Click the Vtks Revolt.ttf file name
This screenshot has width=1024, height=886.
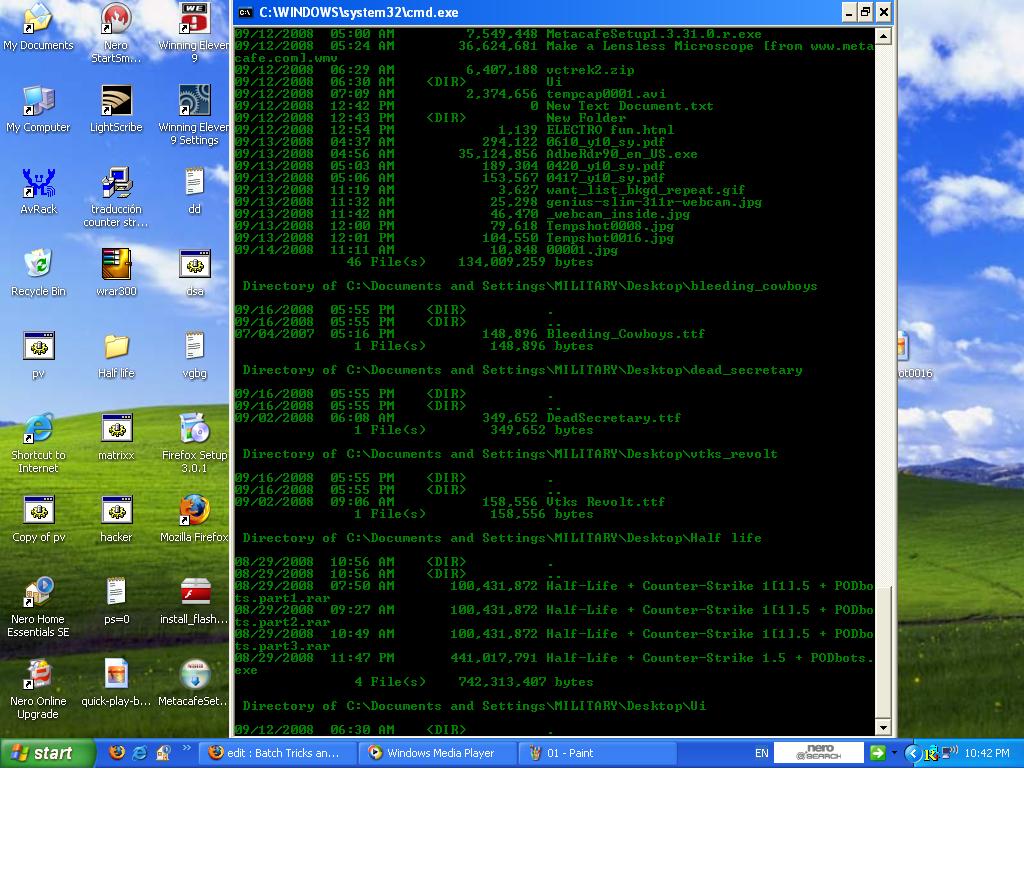(605, 502)
